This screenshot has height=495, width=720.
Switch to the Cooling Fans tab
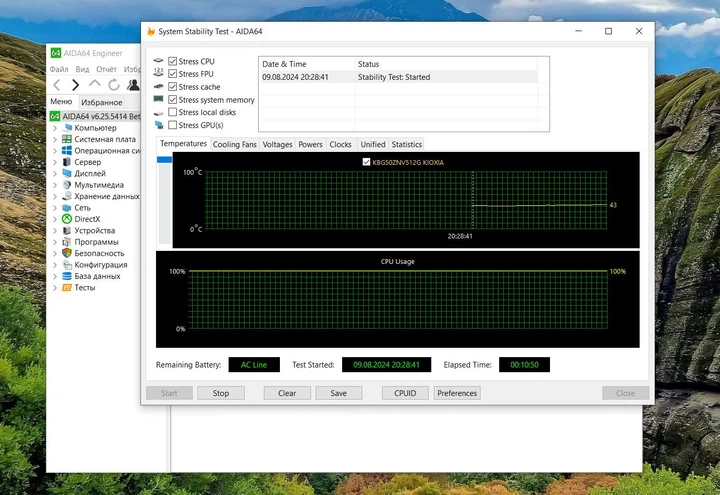tap(235, 144)
